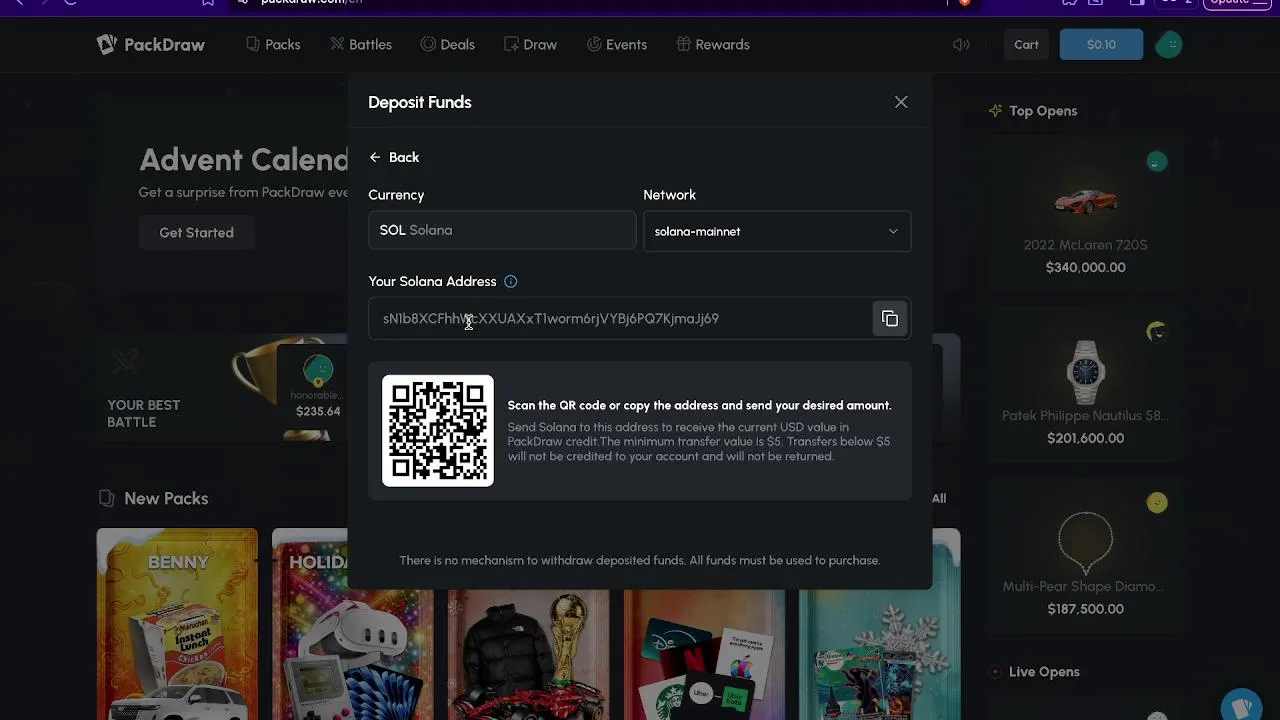This screenshot has width=1280, height=720.
Task: Click avatar on Multi-Pear Diamond card
Action: (1157, 502)
